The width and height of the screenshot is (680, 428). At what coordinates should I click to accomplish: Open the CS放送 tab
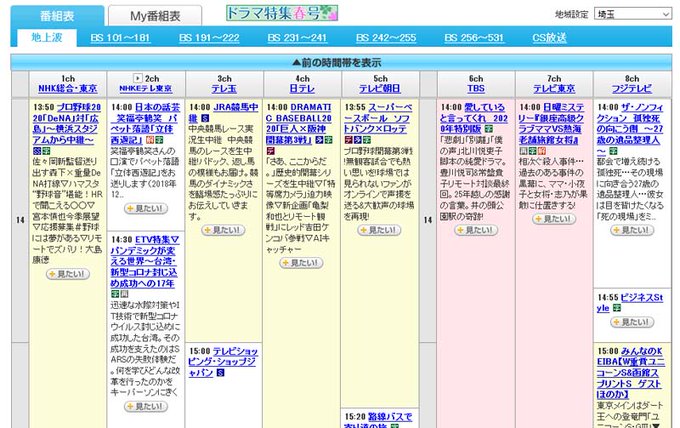click(549, 38)
